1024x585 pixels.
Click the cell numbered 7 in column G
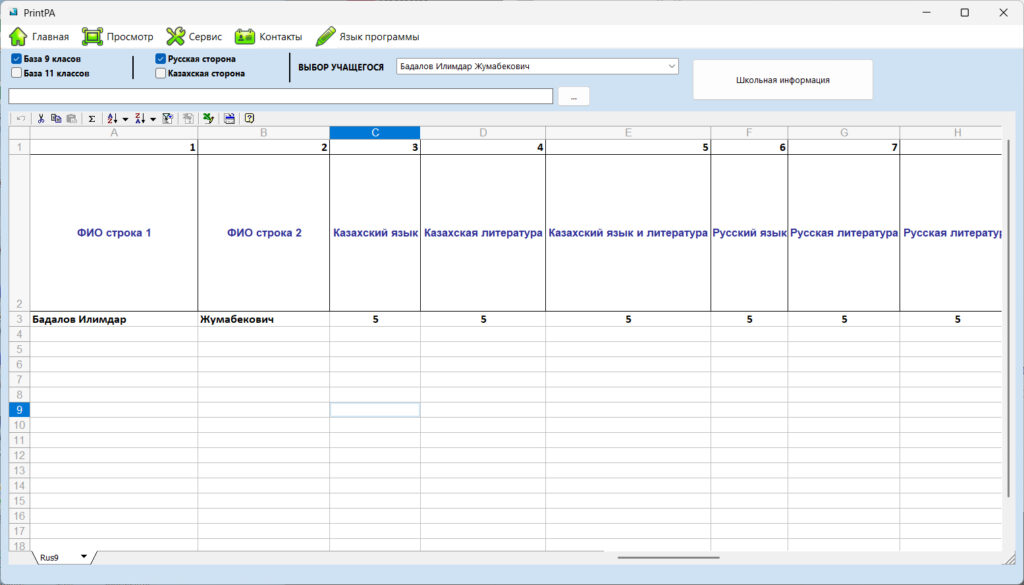(x=844, y=147)
